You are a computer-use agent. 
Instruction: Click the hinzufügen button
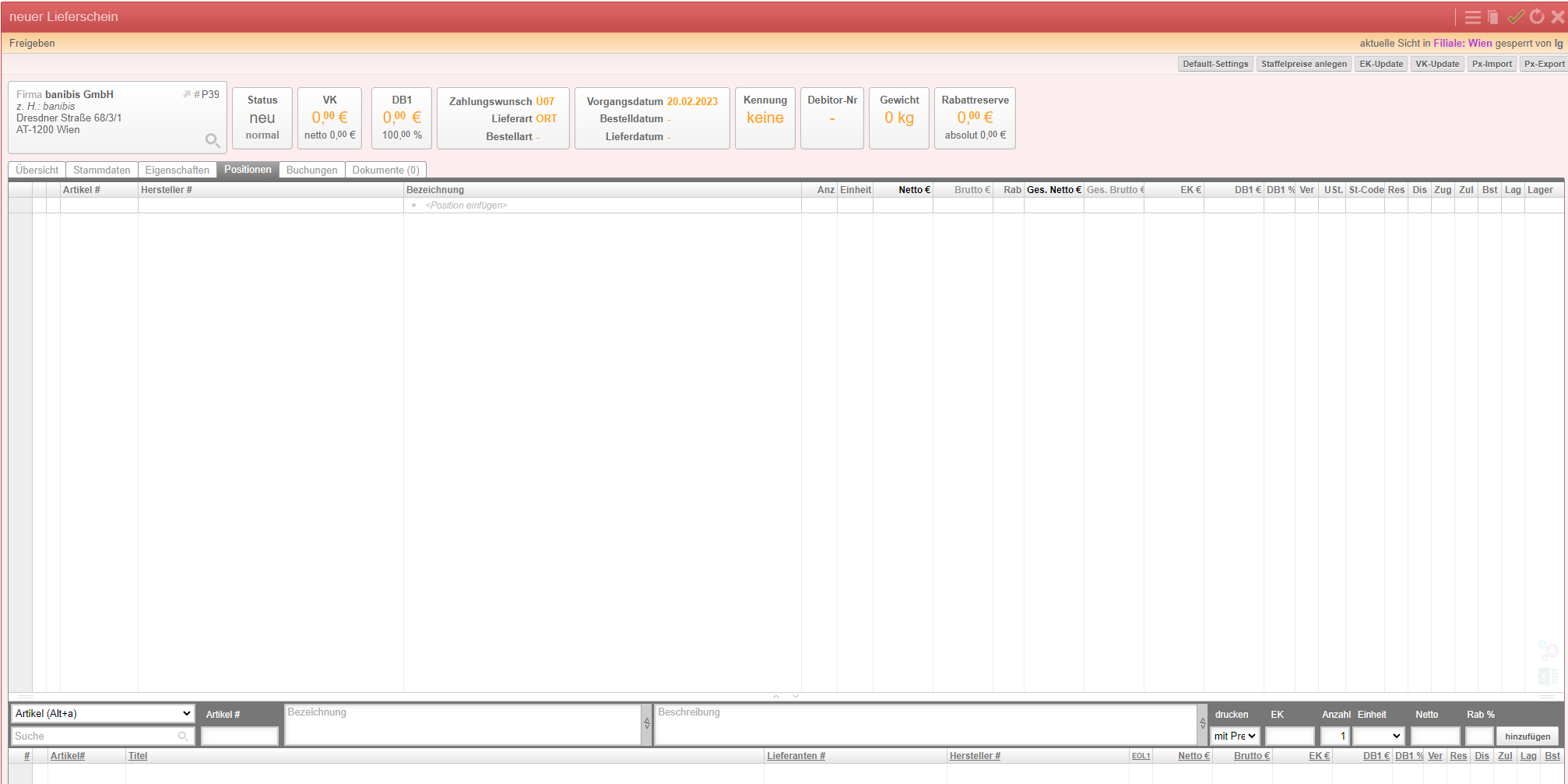click(1527, 736)
